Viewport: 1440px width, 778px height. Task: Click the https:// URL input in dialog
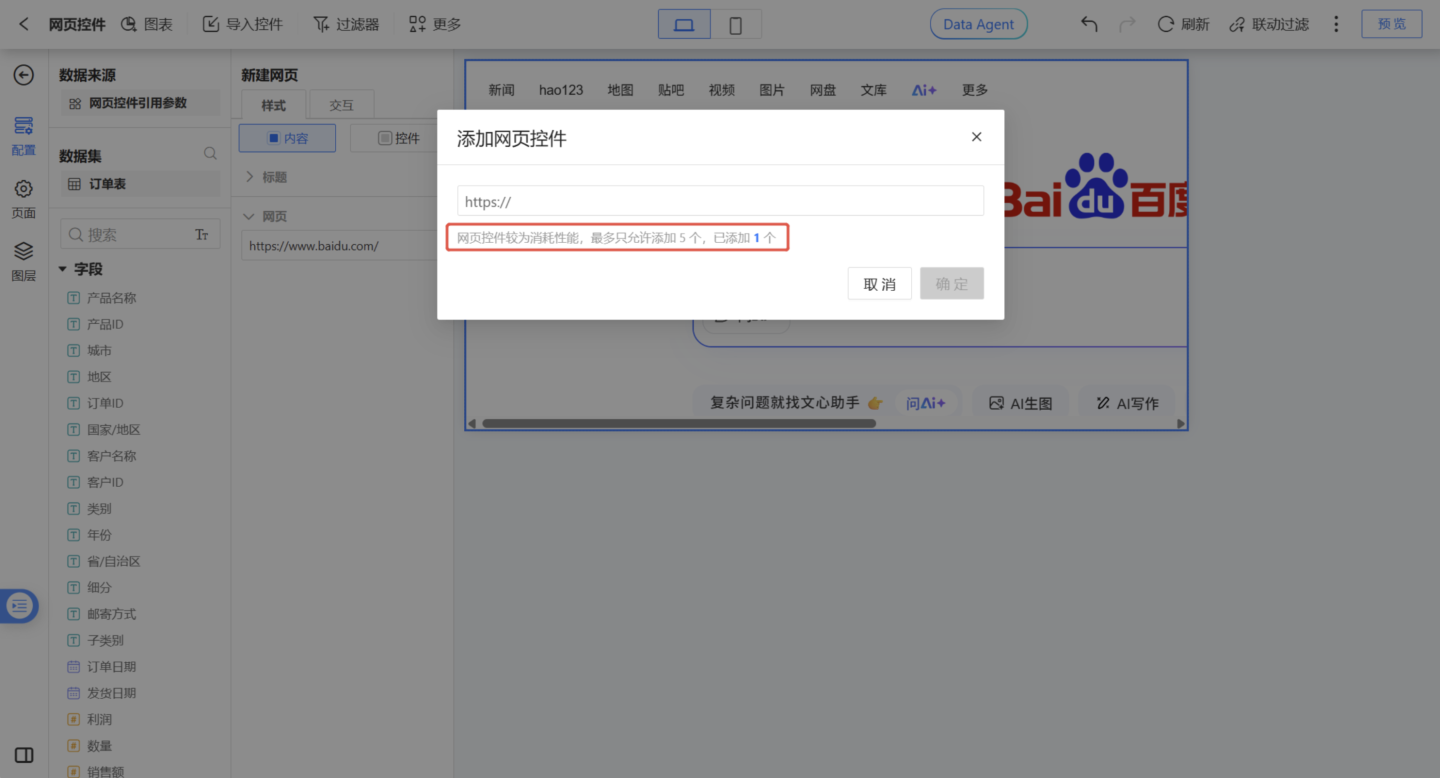[x=720, y=201]
